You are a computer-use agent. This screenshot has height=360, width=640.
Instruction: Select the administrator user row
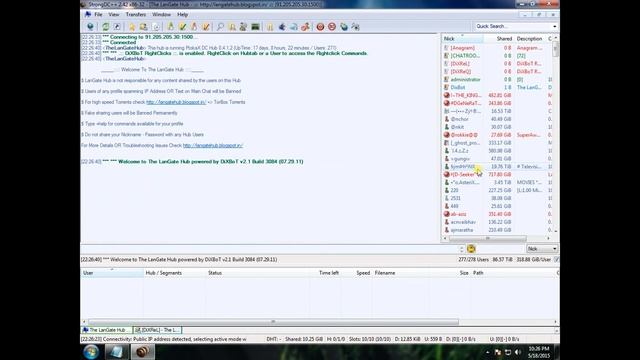(x=496, y=80)
